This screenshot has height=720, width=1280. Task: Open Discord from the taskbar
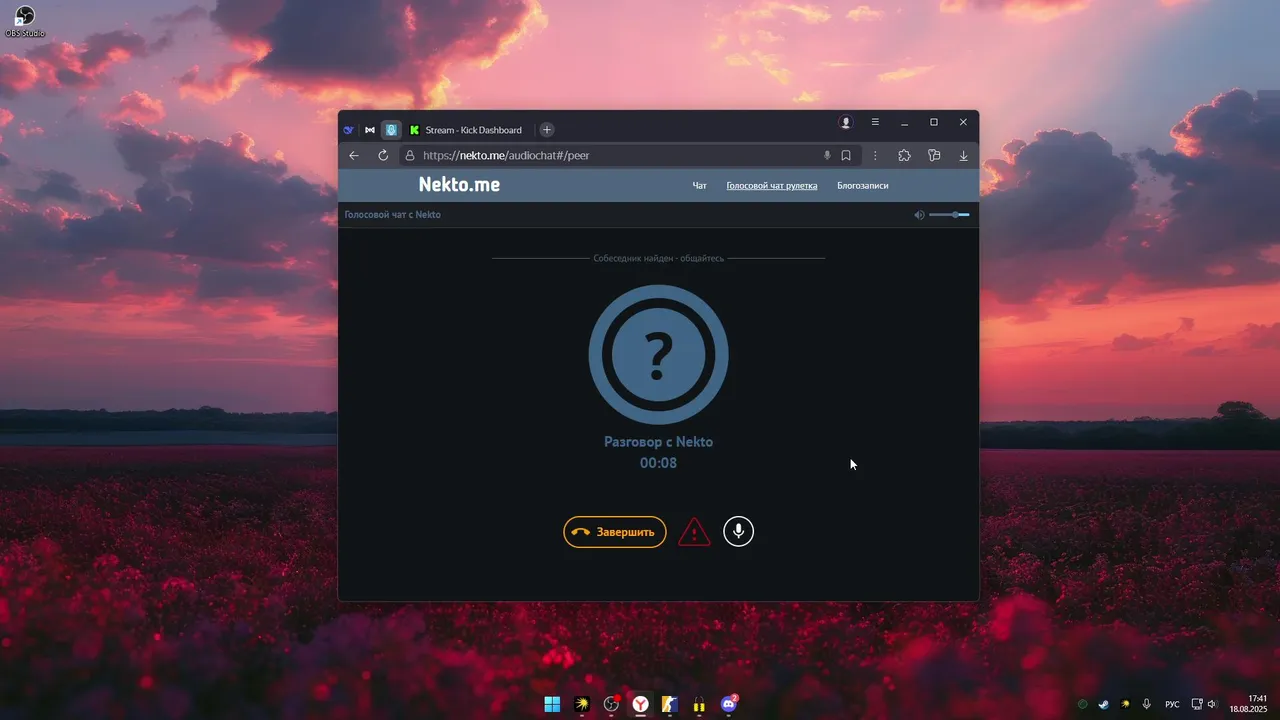[x=729, y=705]
